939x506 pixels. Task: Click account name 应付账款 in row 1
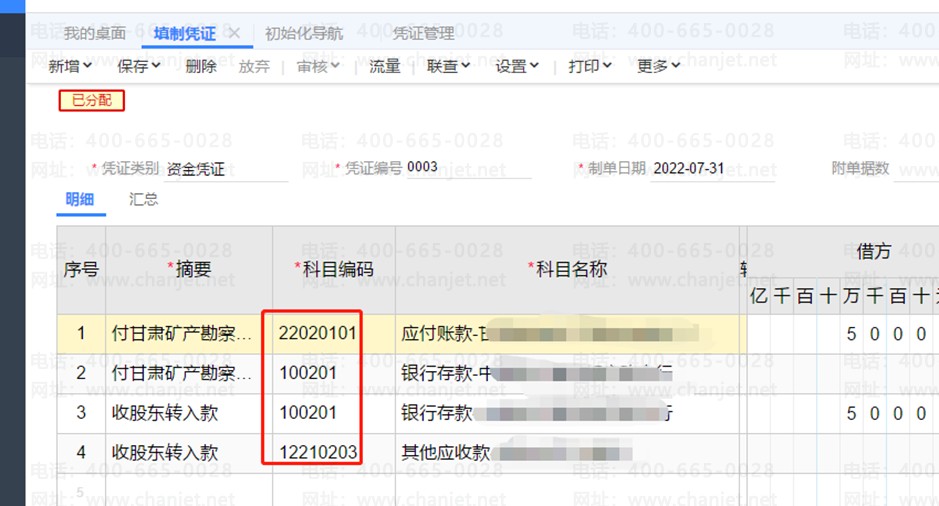[567, 334]
